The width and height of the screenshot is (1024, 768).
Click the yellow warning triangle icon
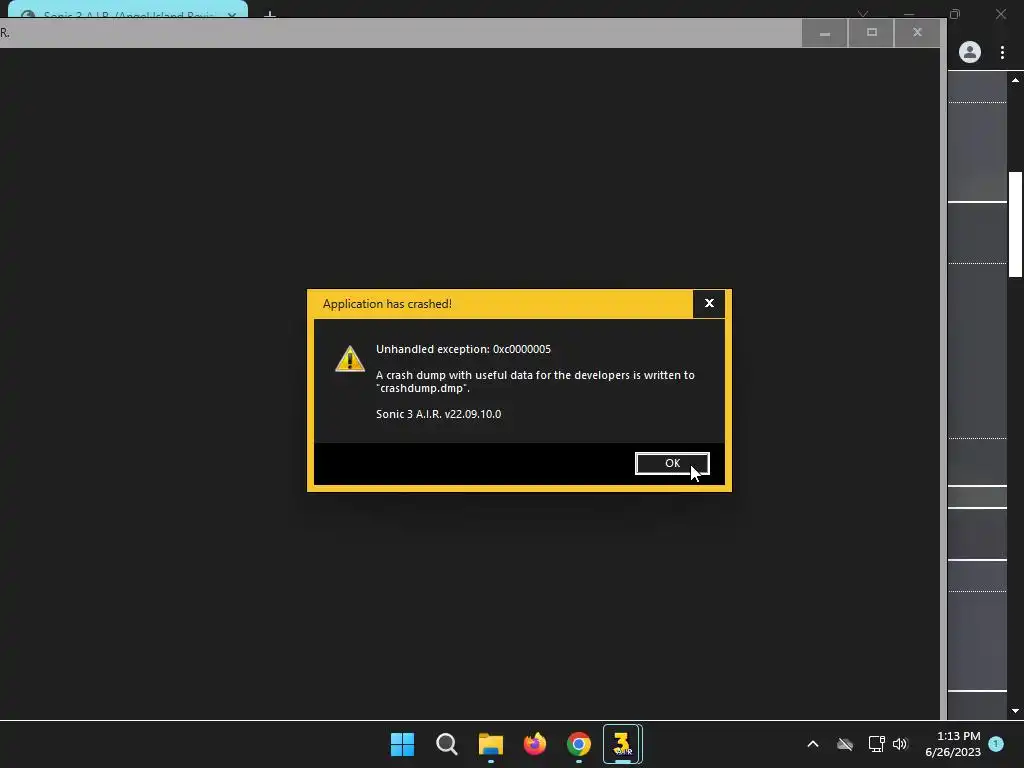point(350,359)
